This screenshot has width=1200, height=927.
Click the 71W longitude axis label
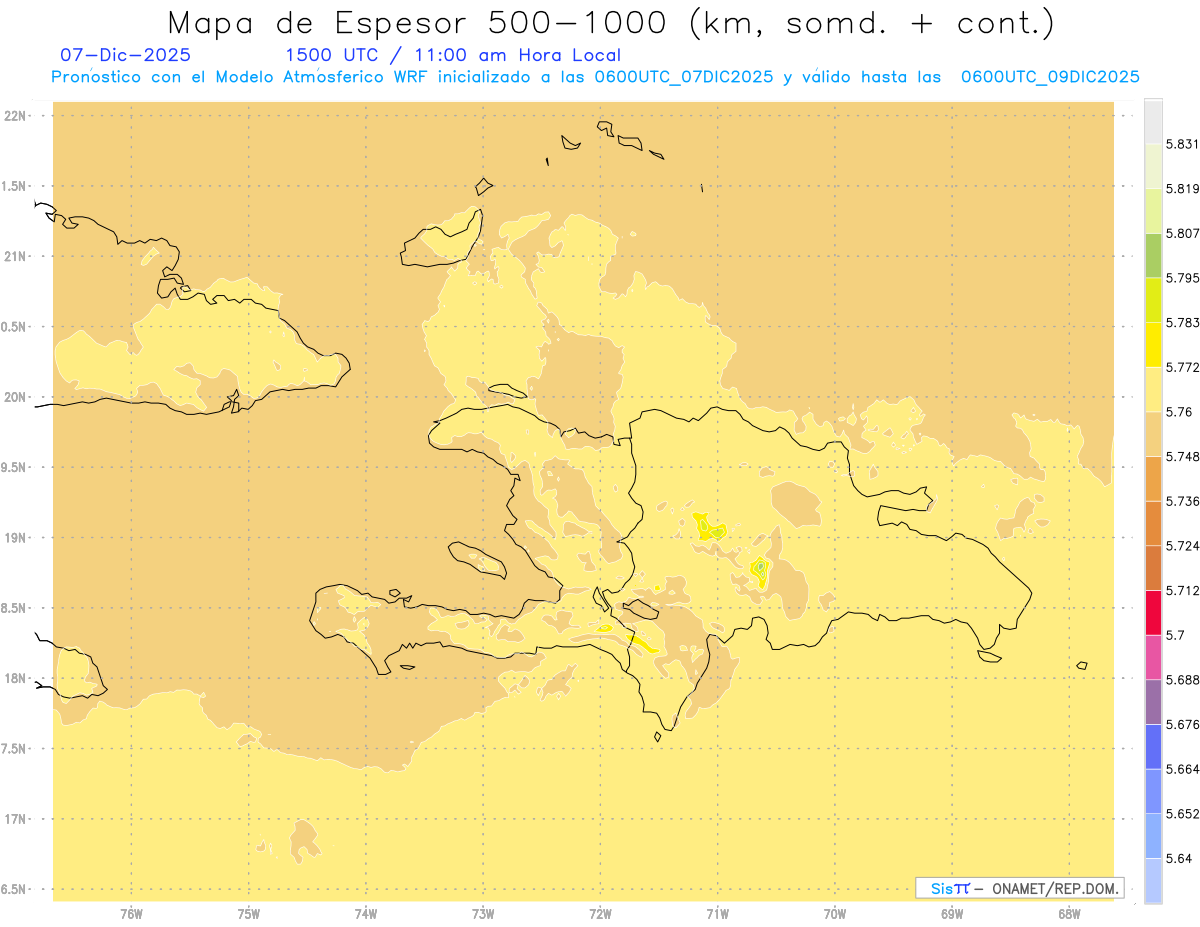717,914
